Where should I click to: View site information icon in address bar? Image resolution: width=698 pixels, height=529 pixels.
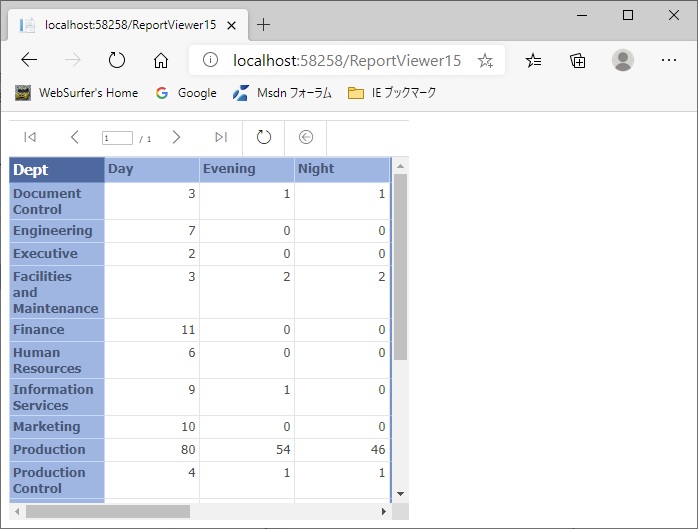pyautogui.click(x=210, y=60)
